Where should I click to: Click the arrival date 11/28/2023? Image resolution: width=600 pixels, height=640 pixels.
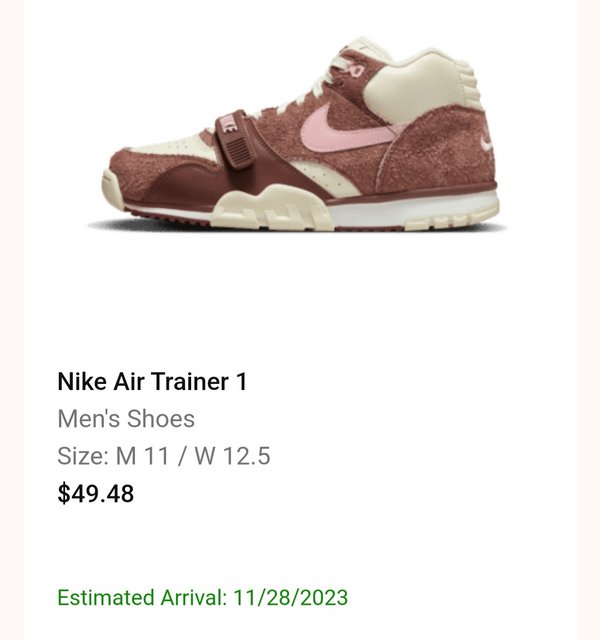[x=290, y=597]
